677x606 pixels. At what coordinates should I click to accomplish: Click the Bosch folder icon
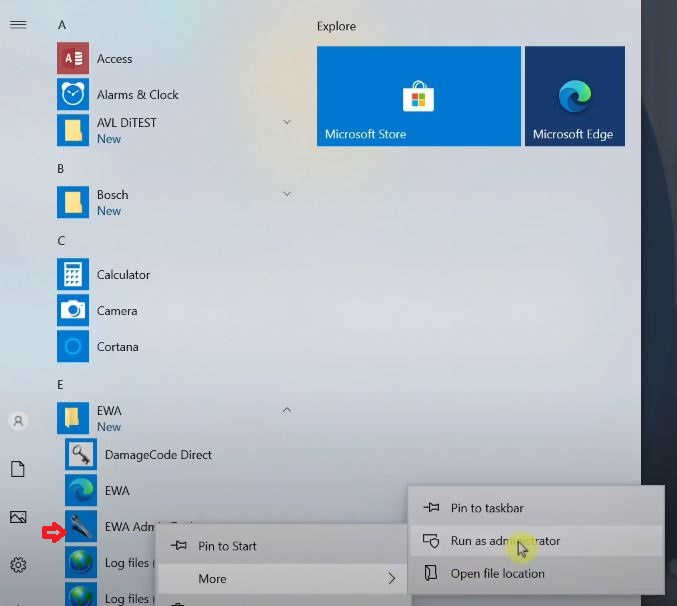[73, 202]
